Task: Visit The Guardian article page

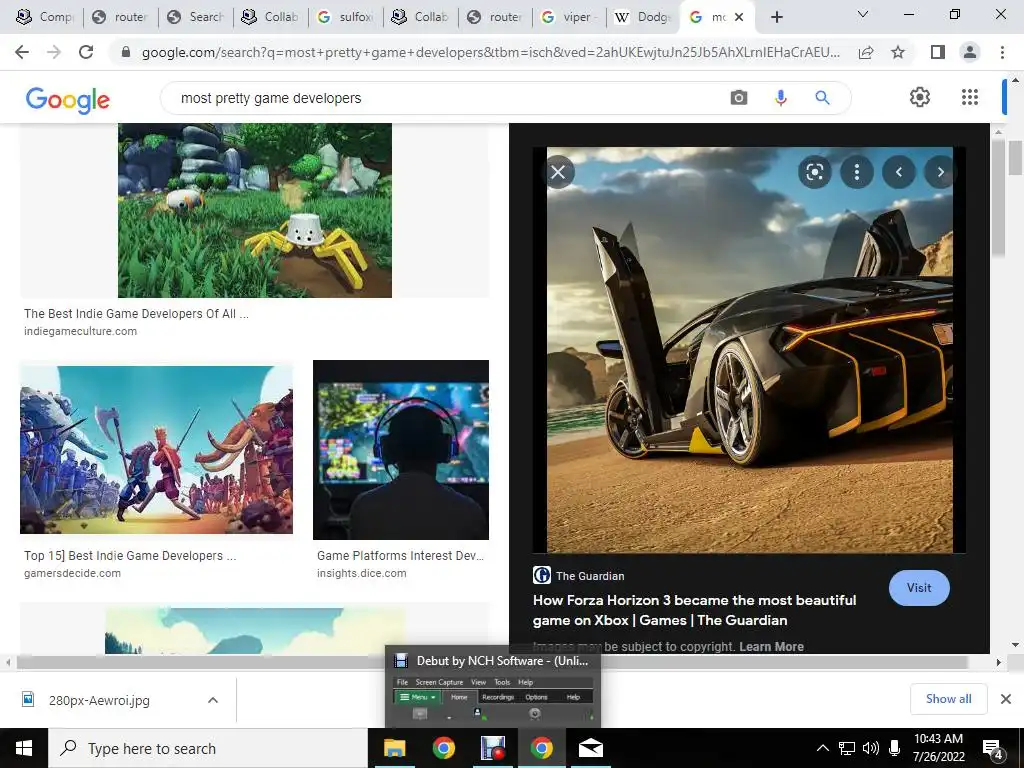Action: [x=919, y=588]
